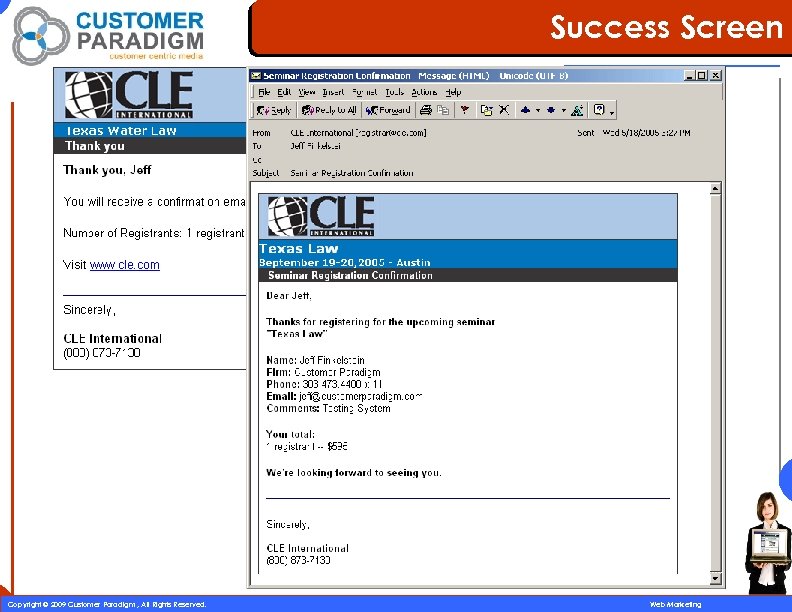Click the 'Seminar Registration Confirmation' dark header bar
The height and width of the screenshot is (612, 792).
pos(468,276)
